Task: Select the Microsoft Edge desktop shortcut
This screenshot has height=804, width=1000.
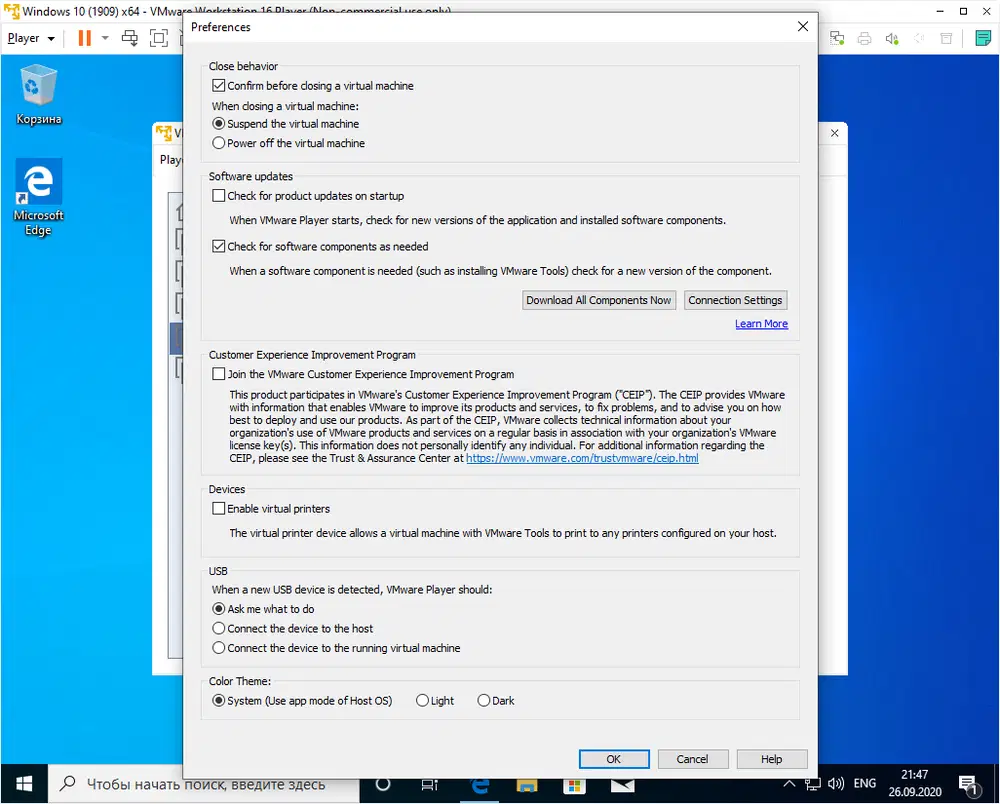Action: click(38, 198)
